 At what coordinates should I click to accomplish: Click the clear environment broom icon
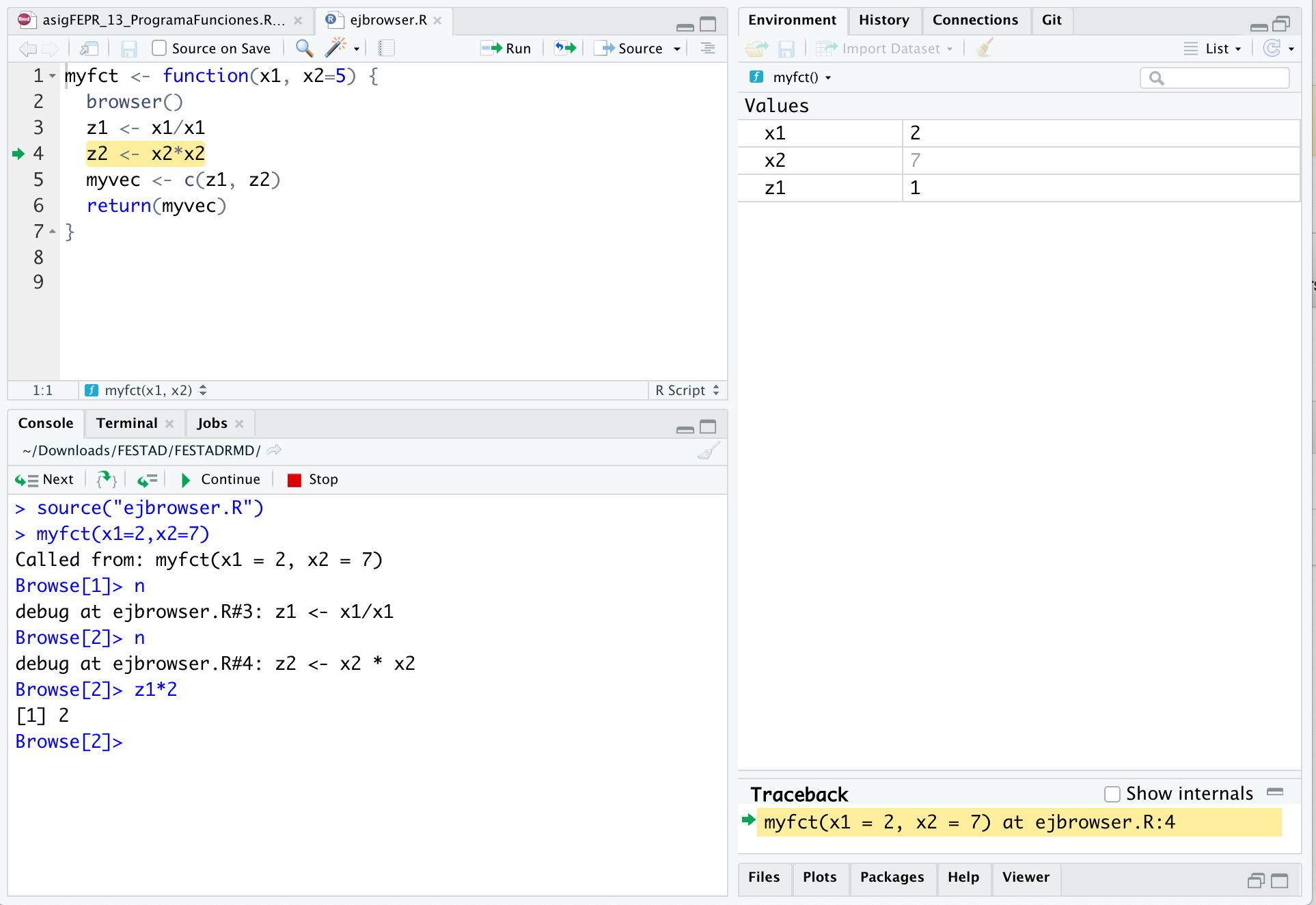click(985, 48)
